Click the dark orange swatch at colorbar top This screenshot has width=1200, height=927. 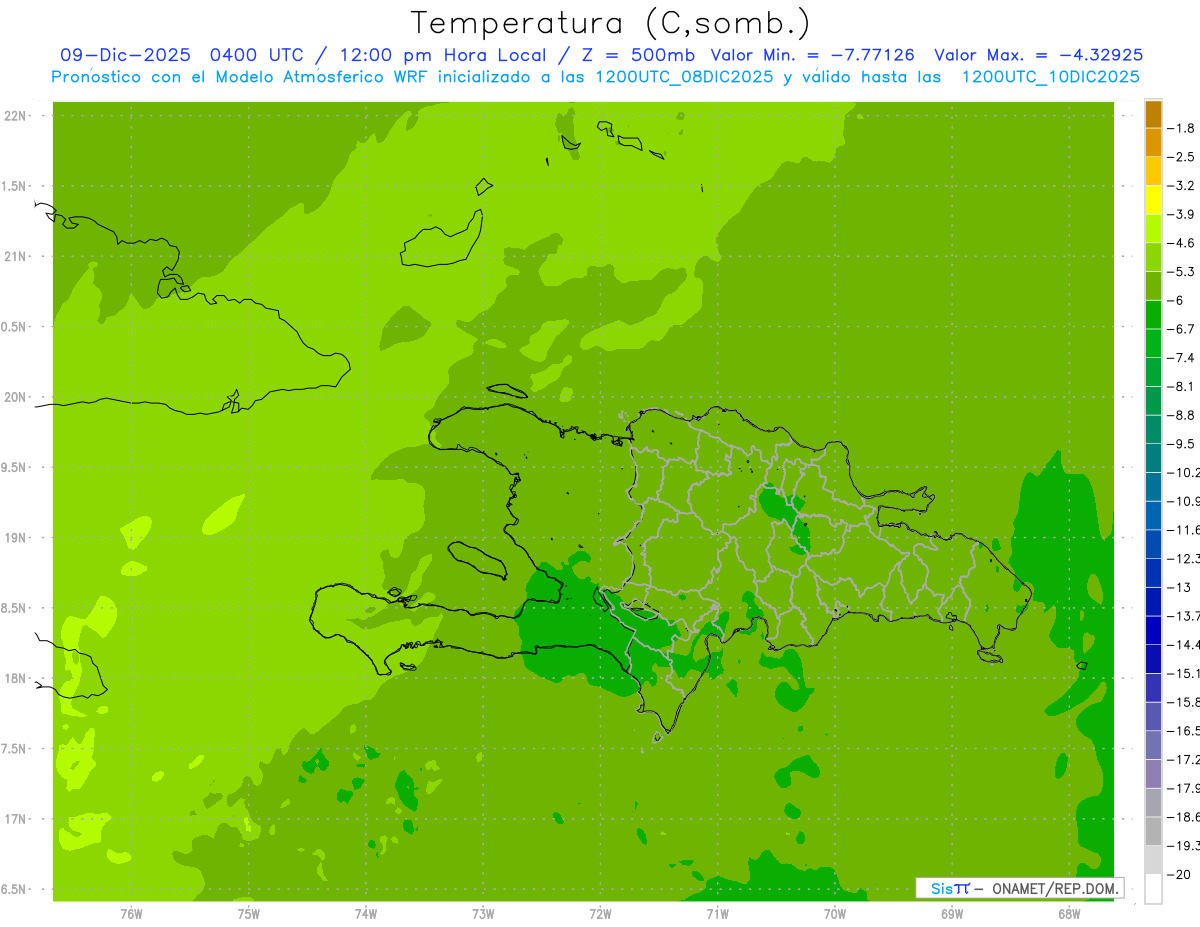click(x=1153, y=114)
